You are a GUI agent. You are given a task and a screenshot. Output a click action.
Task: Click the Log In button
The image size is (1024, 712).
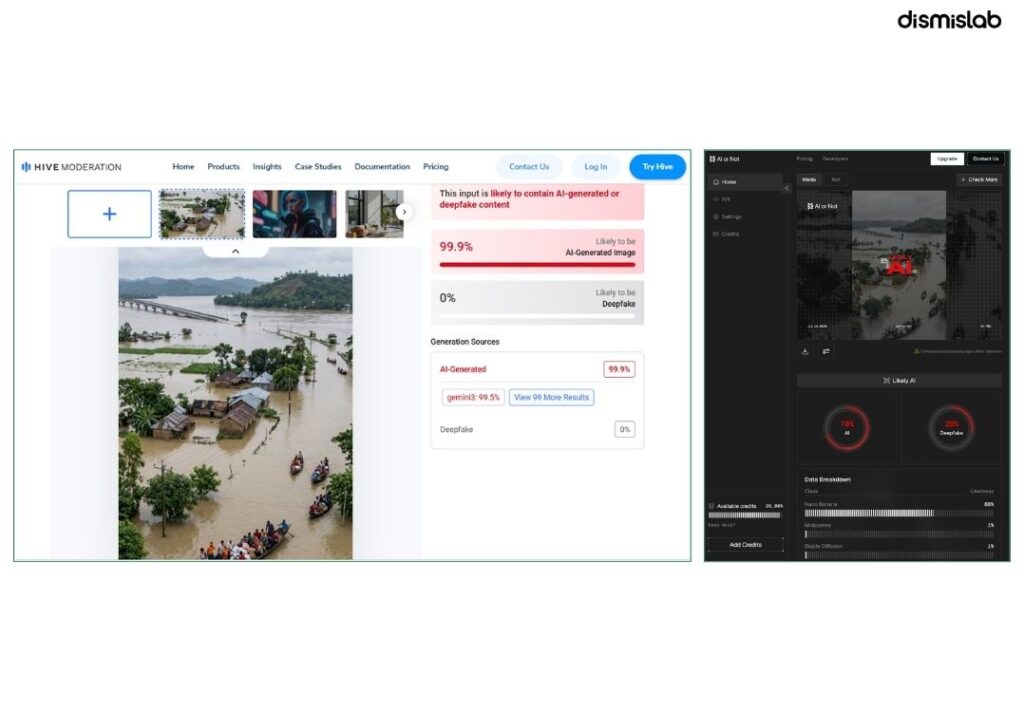point(596,167)
